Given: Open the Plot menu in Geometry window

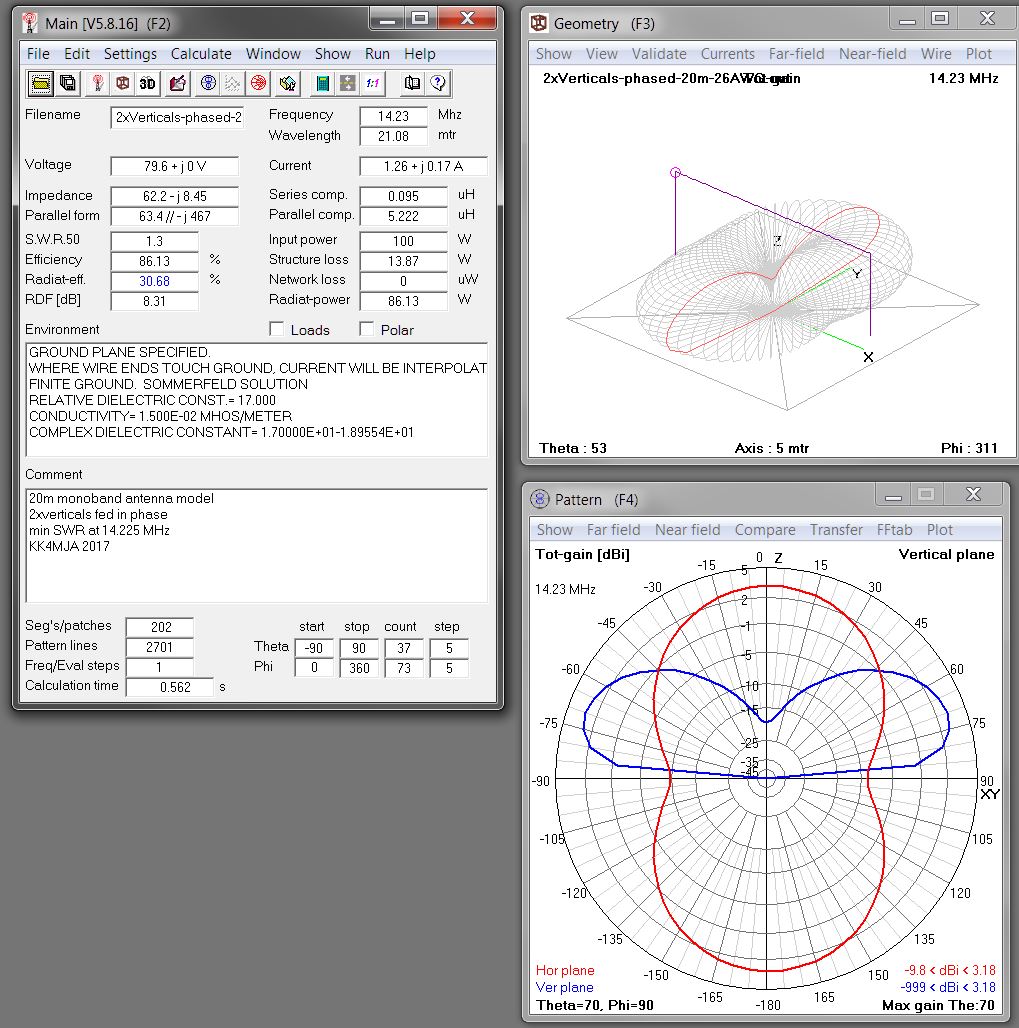Looking at the screenshot, I should (x=978, y=54).
